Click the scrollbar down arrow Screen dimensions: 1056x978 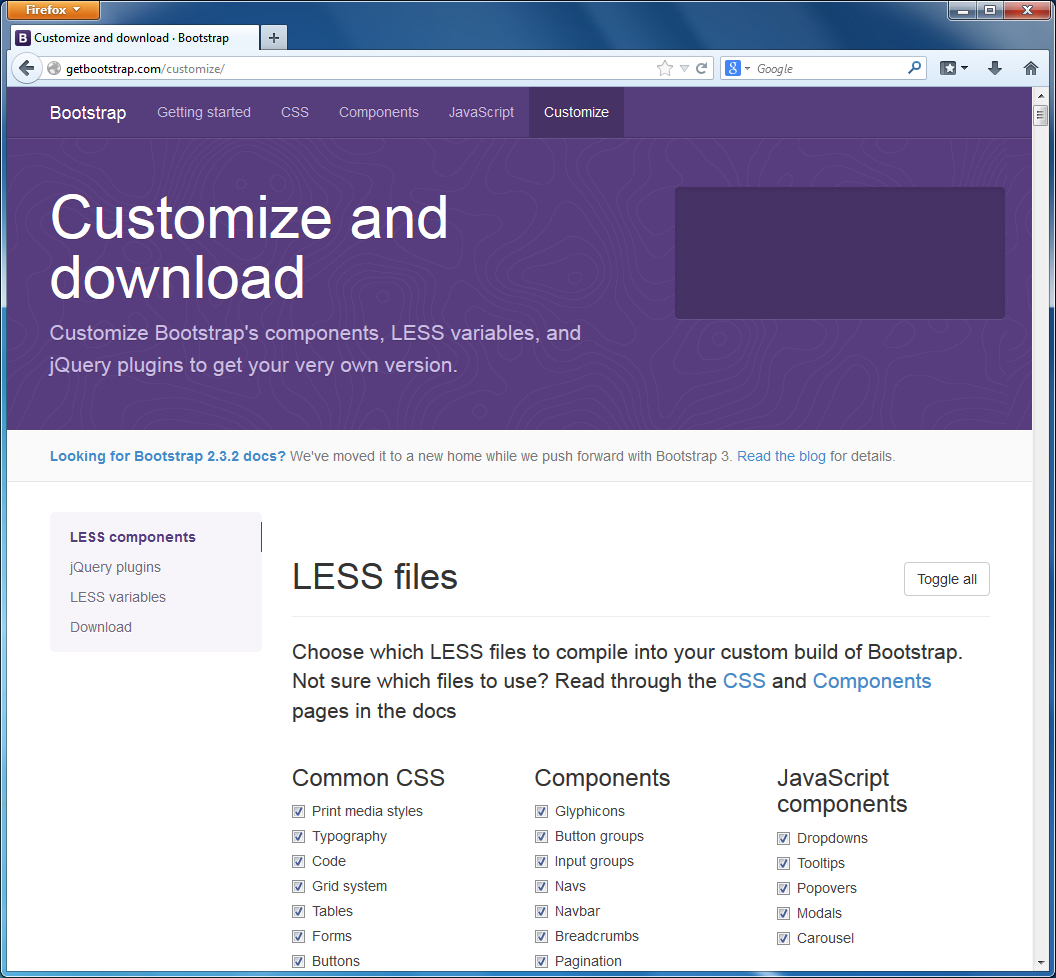coord(1041,963)
